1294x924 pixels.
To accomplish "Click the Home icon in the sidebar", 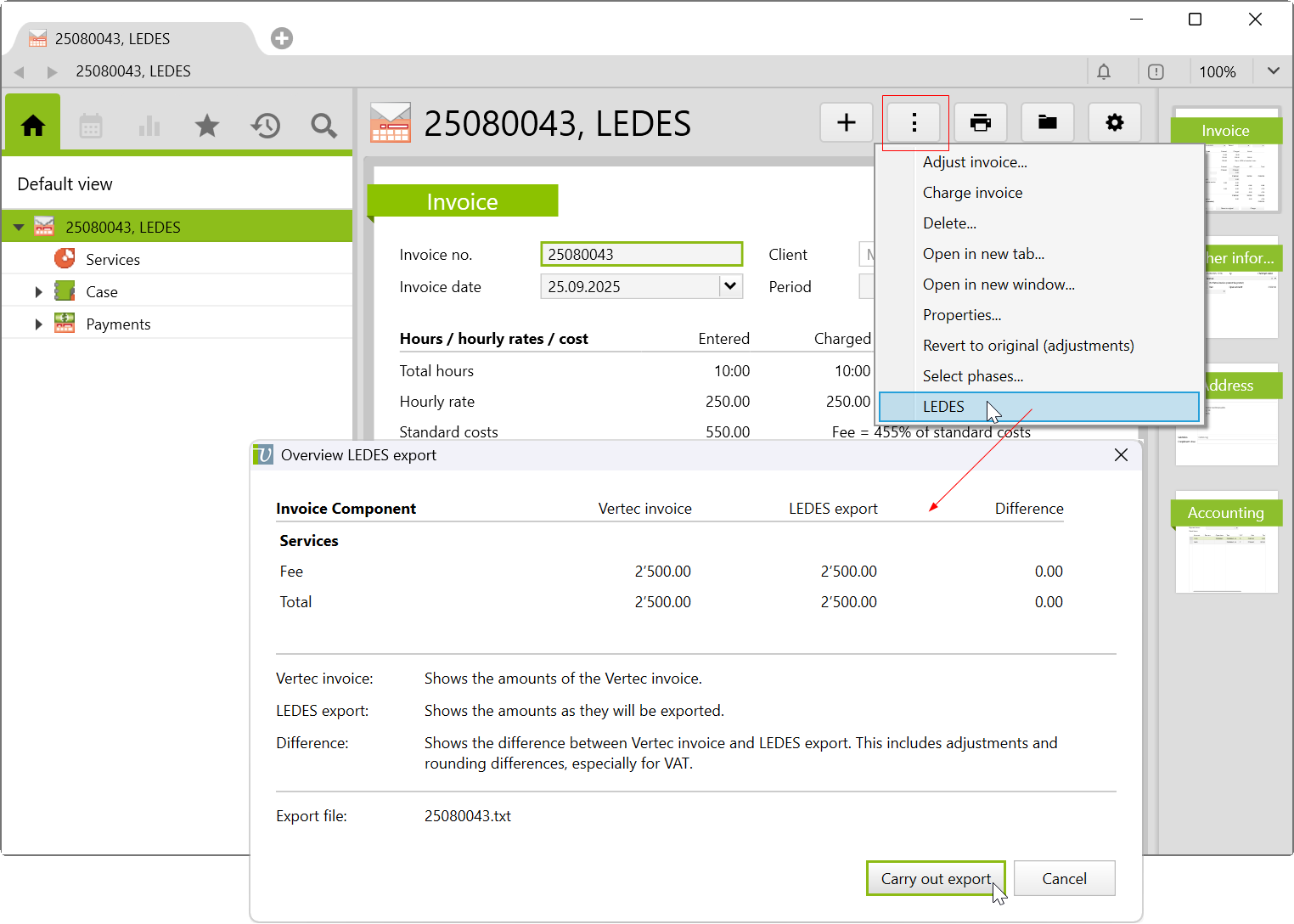I will coord(33,126).
